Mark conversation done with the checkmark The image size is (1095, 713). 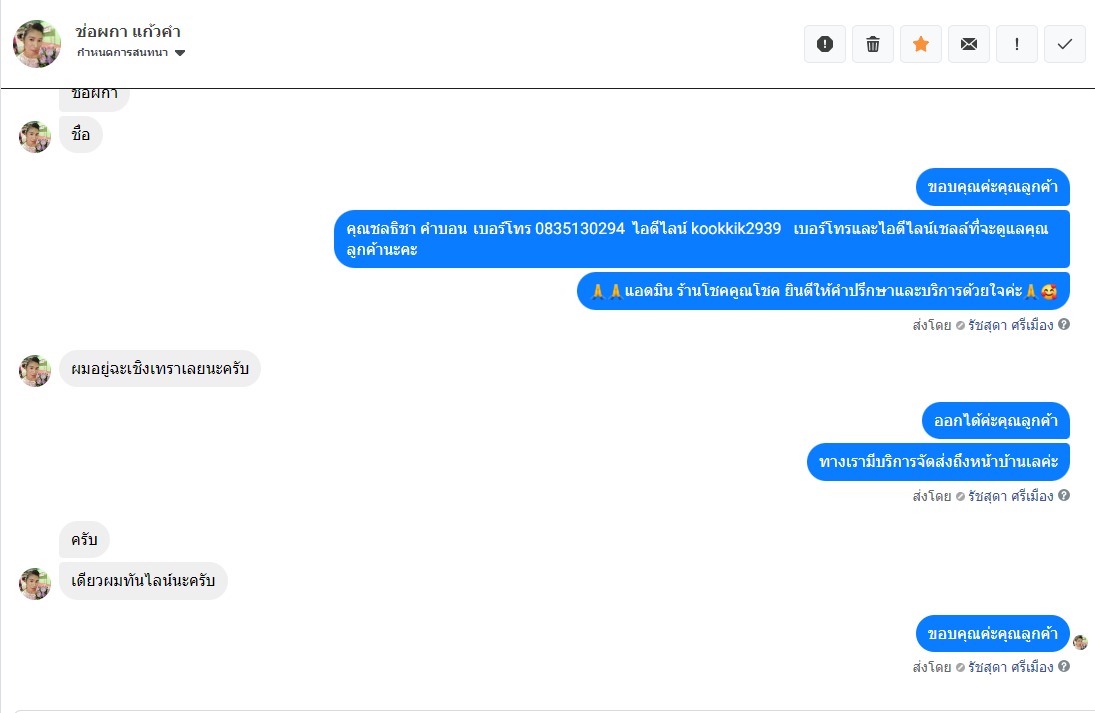point(1065,44)
